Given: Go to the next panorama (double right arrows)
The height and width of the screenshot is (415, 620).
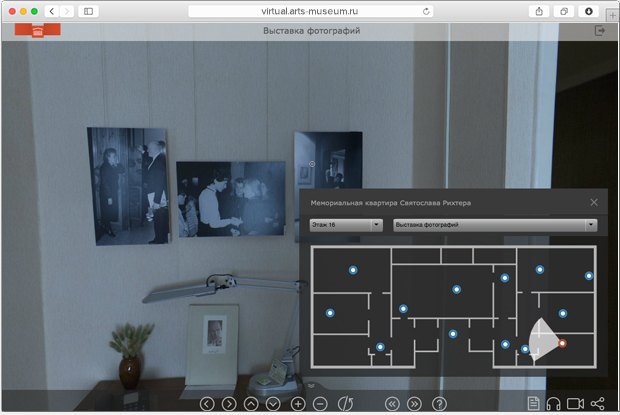Looking at the screenshot, I should point(414,404).
